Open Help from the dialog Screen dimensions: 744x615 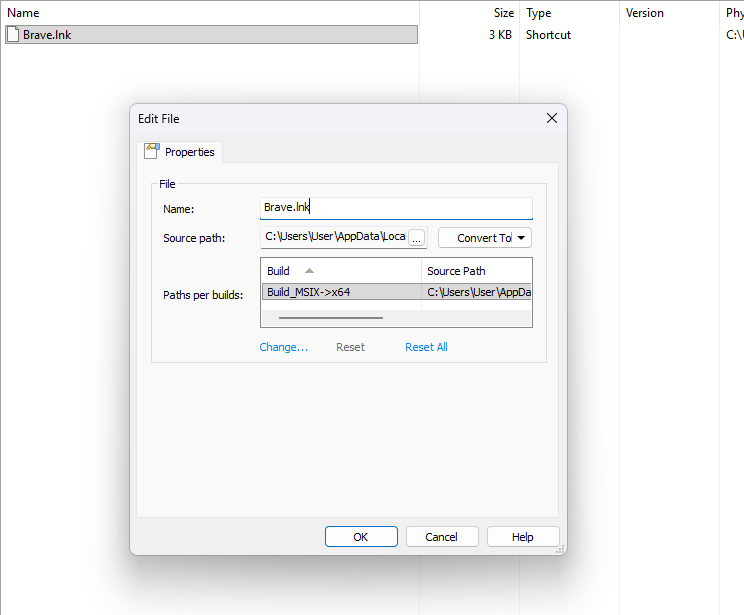coord(522,537)
